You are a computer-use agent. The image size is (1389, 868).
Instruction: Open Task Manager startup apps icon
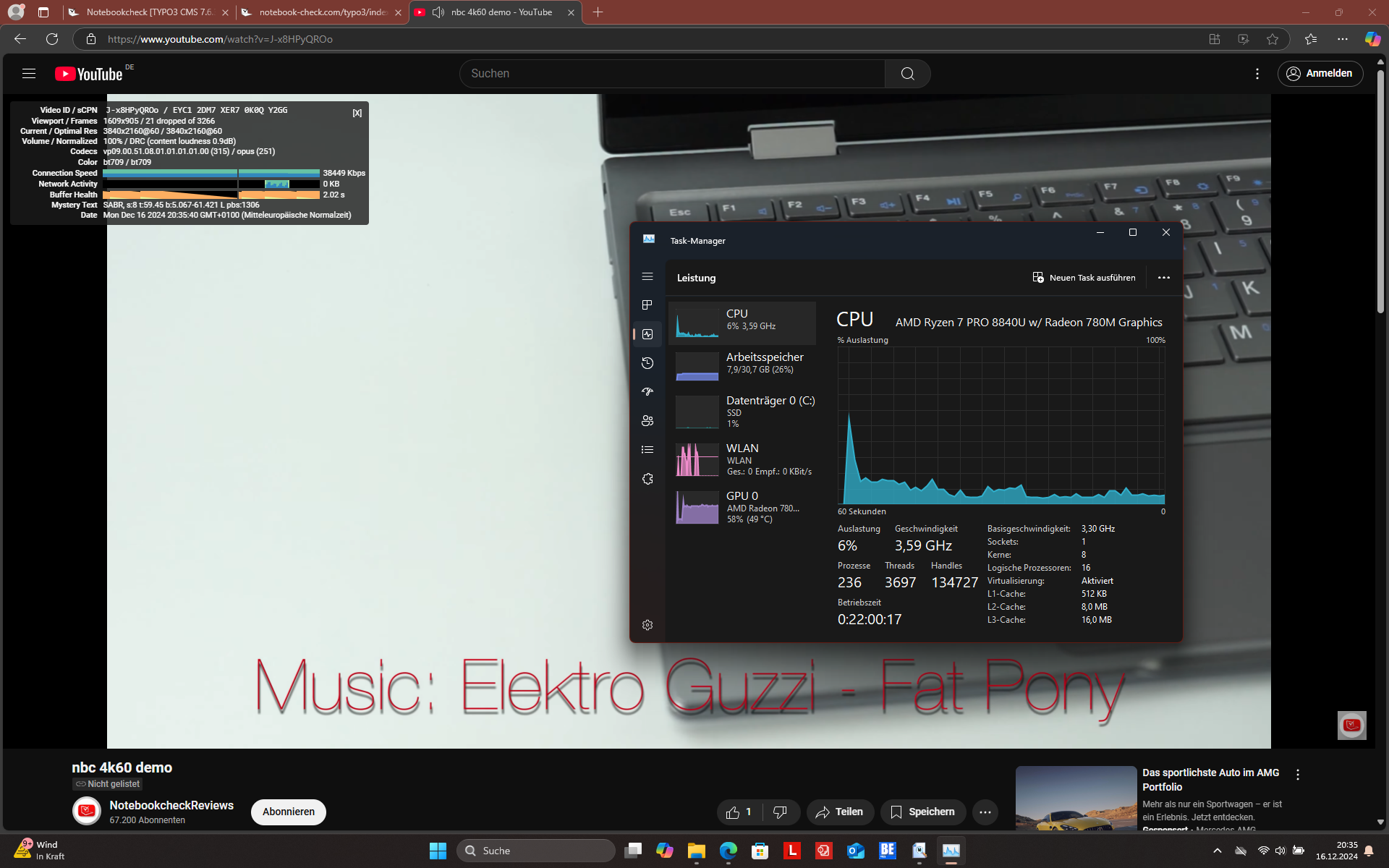tap(647, 392)
